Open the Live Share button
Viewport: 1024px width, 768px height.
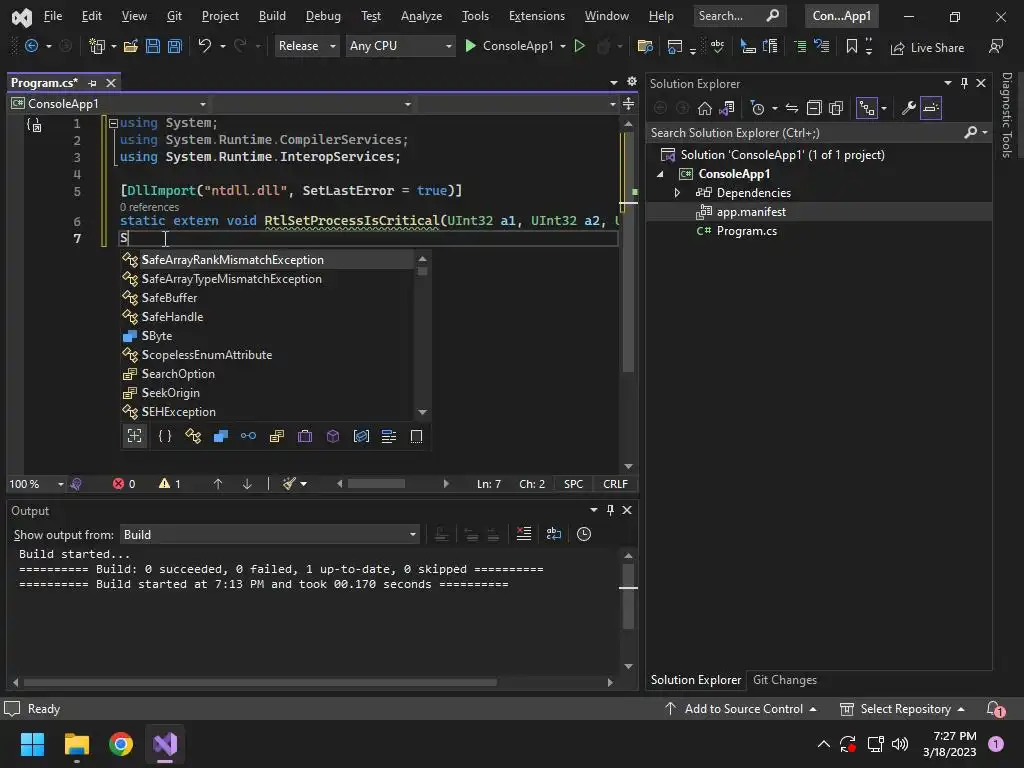(x=927, y=48)
